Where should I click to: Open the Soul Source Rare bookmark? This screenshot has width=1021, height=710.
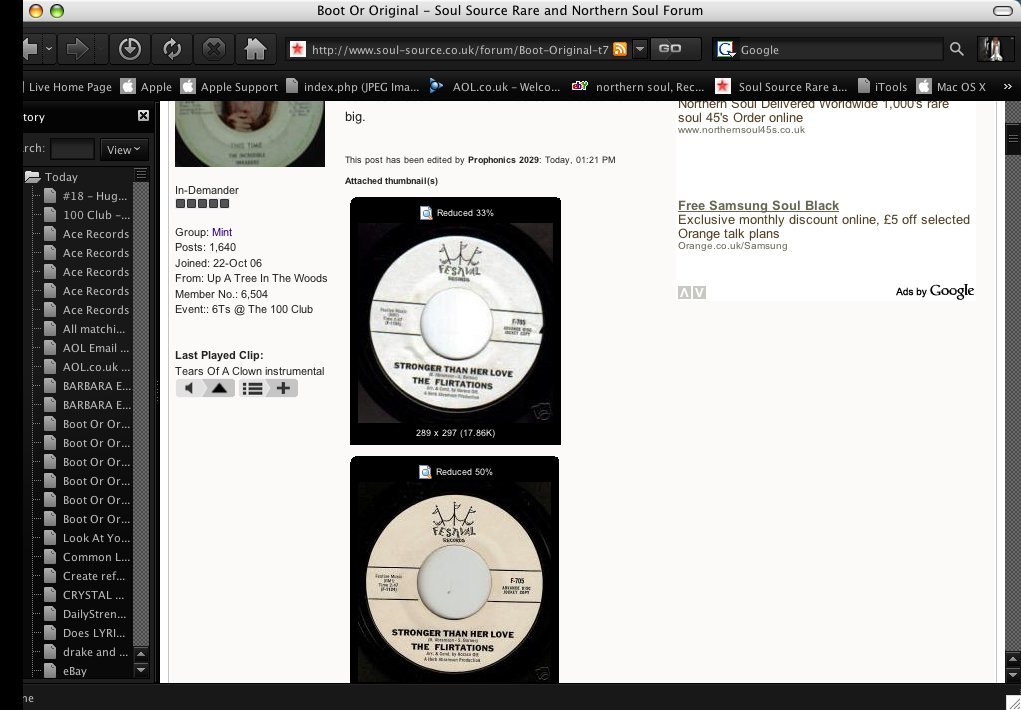coord(781,87)
